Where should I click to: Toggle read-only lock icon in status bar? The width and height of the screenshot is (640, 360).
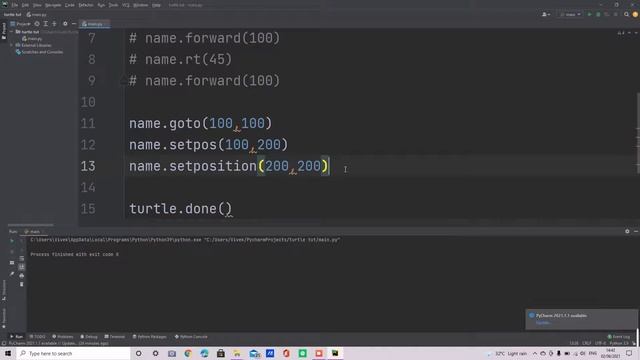635,343
